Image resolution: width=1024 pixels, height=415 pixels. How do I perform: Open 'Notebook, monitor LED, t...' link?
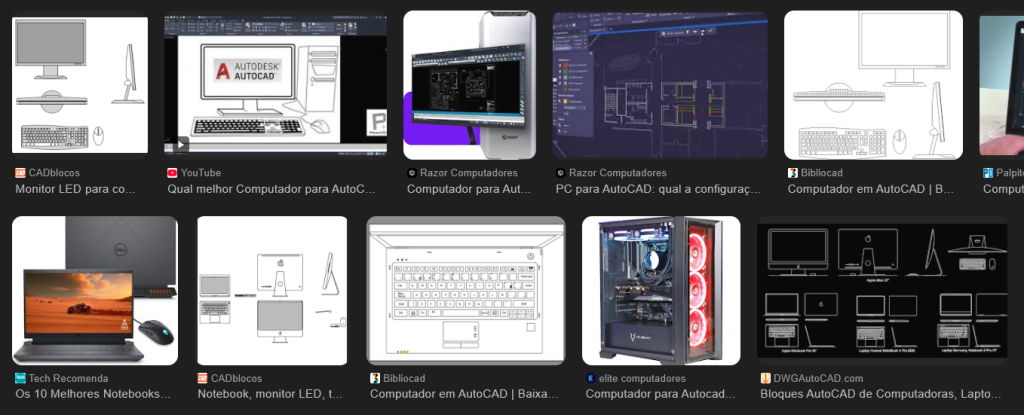click(270, 395)
